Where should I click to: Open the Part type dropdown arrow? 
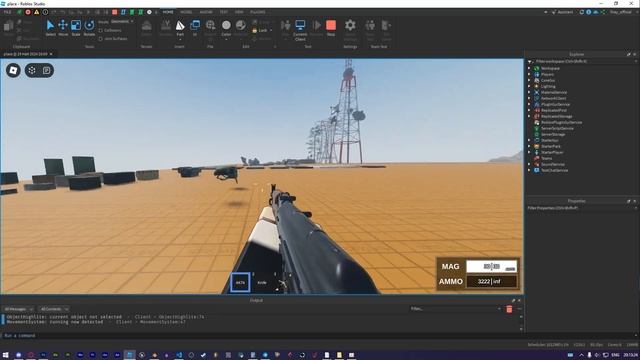(x=180, y=40)
